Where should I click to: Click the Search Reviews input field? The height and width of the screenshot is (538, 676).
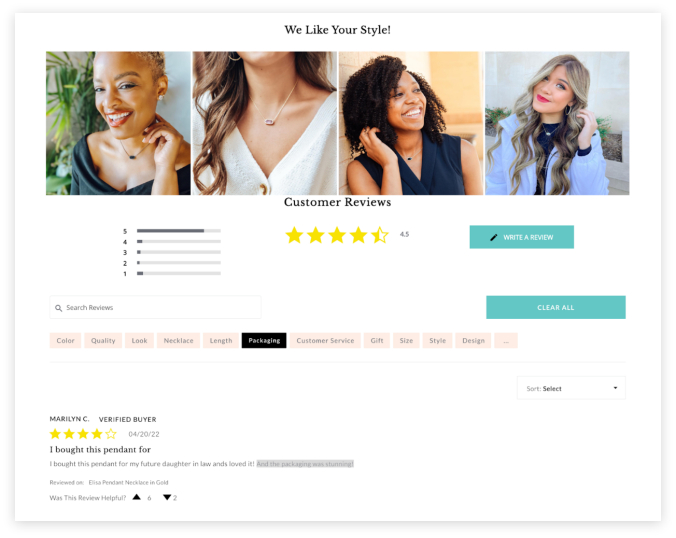pyautogui.click(x=155, y=307)
